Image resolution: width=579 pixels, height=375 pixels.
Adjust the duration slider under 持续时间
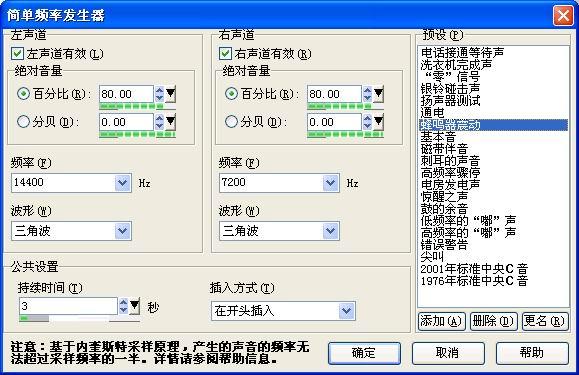[x=79, y=319]
